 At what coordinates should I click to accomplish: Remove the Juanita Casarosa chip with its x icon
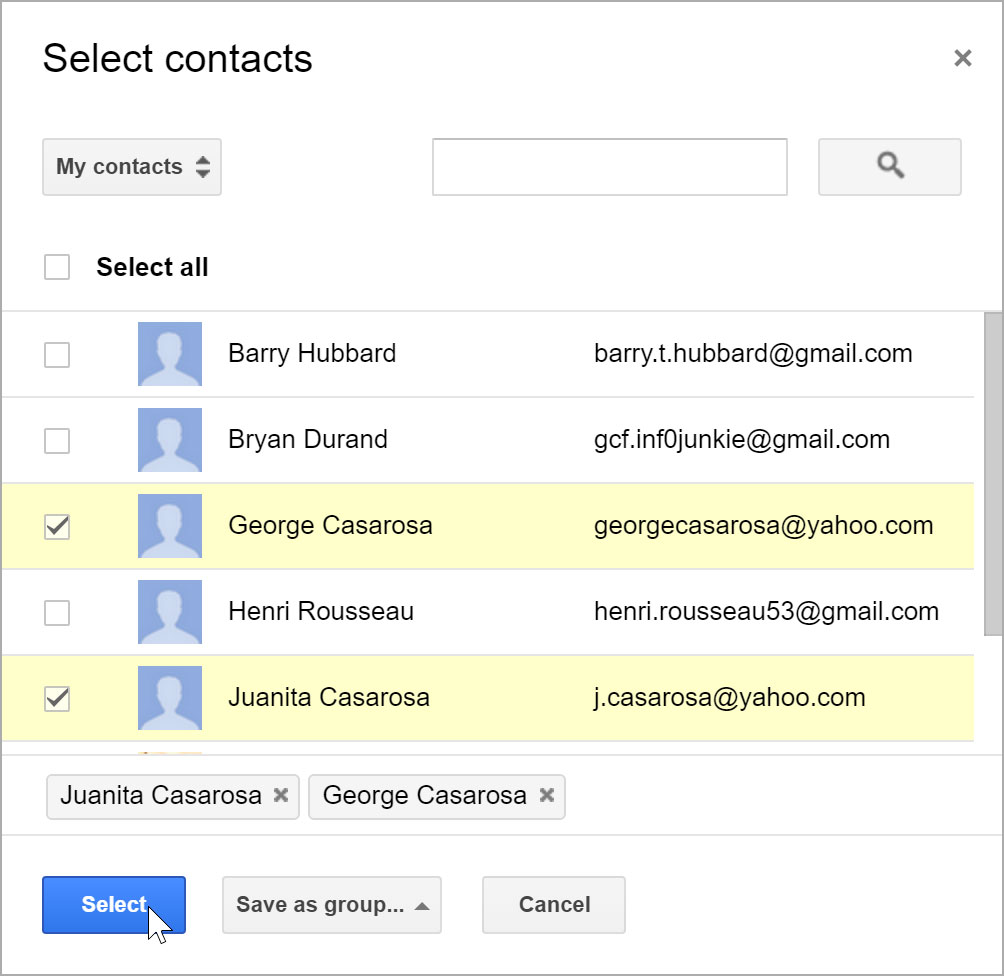tap(283, 797)
